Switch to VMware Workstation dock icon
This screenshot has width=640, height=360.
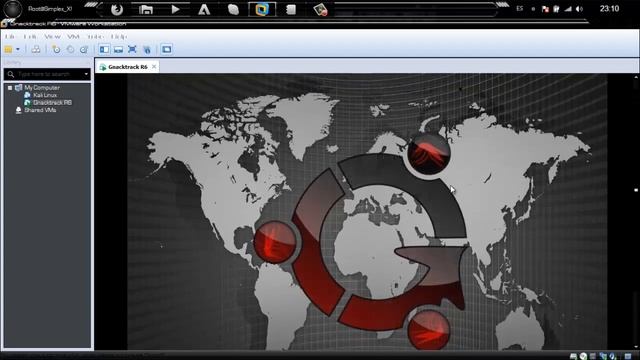(262, 9)
